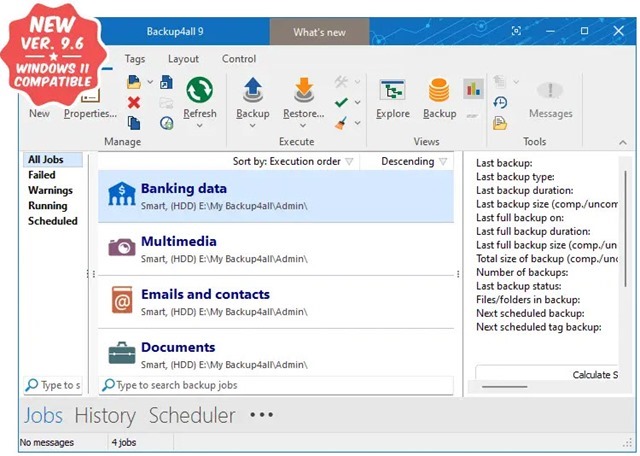Viewport: 640px width, 456px height.
Task: Click the blue Backup icon in Execute group
Action: pyautogui.click(x=253, y=91)
